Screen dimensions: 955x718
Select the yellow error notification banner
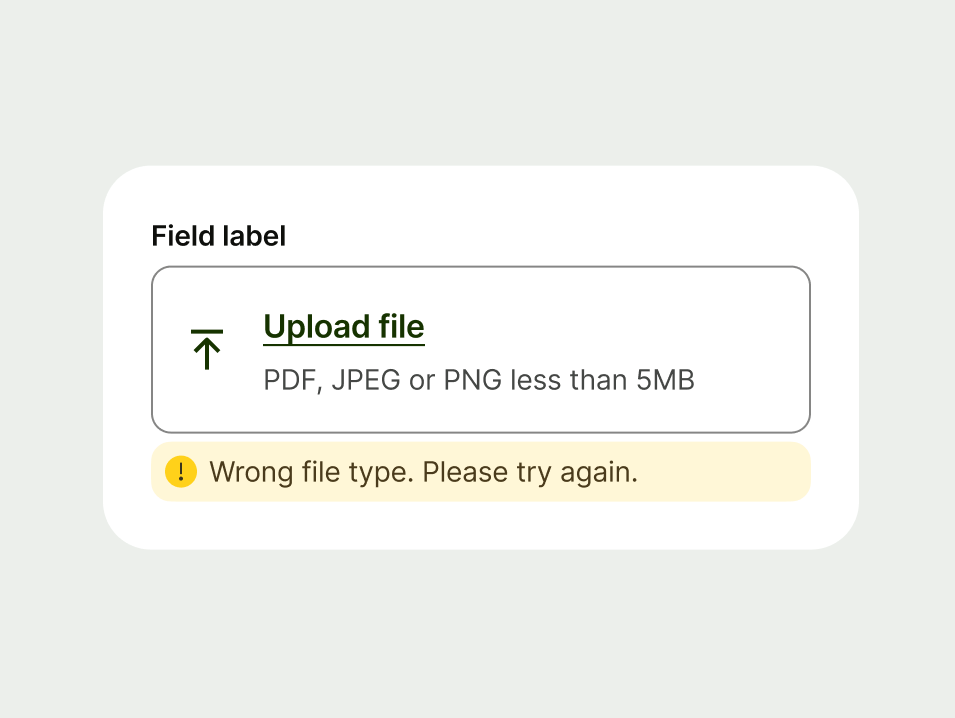(x=480, y=471)
